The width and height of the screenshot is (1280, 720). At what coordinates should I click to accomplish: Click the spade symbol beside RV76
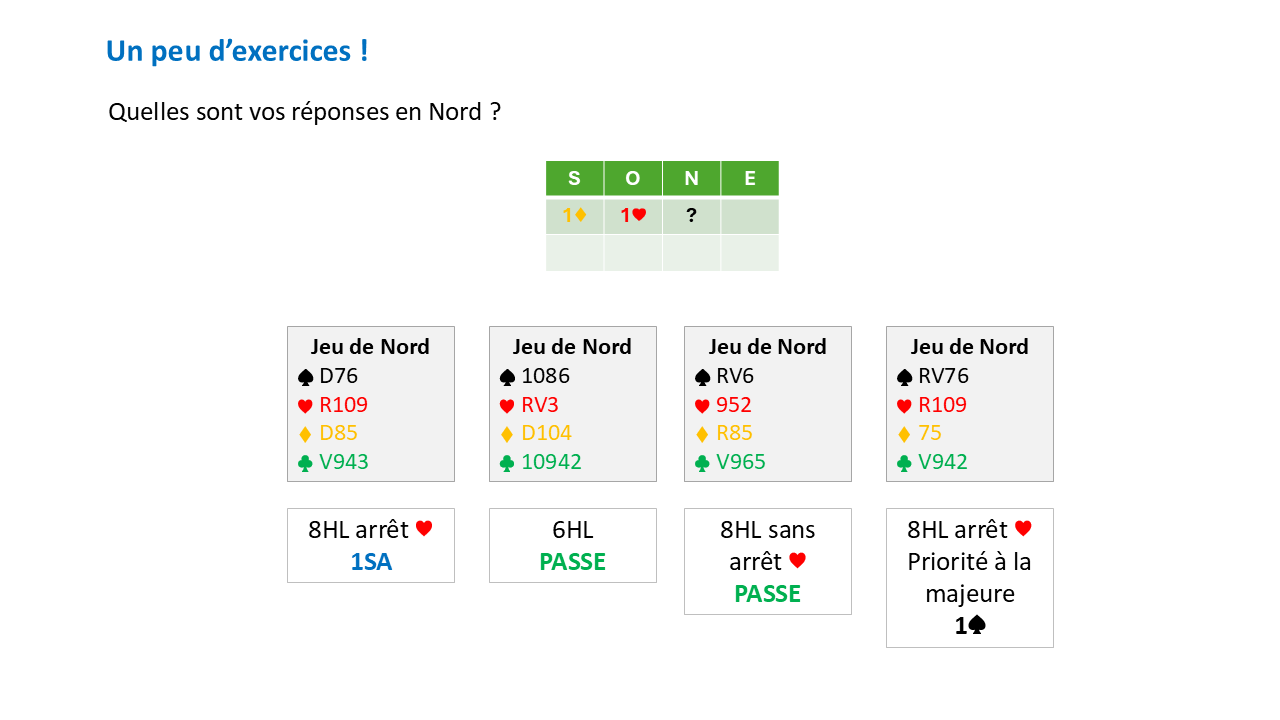point(905,377)
